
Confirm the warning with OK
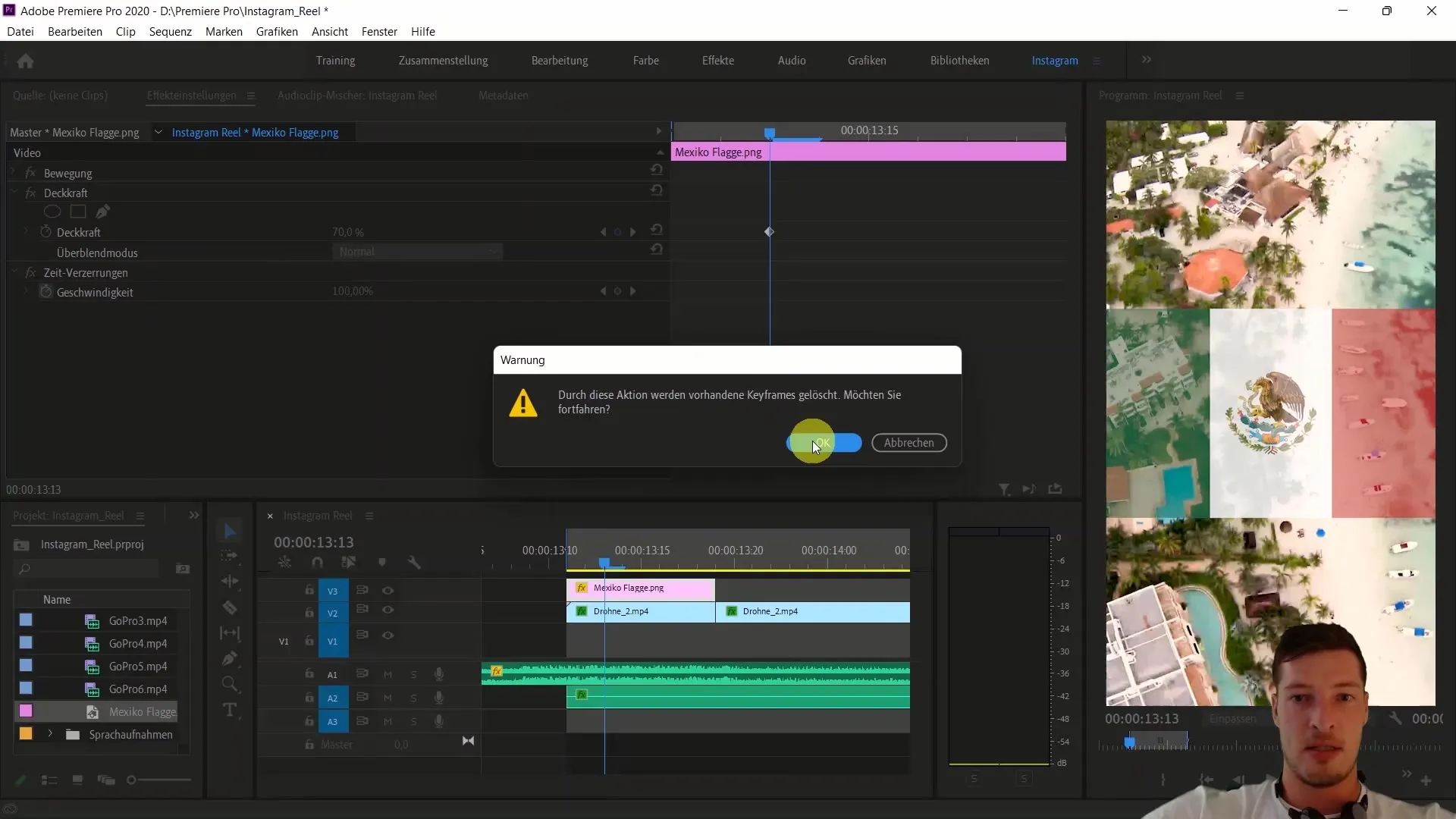[824, 443]
